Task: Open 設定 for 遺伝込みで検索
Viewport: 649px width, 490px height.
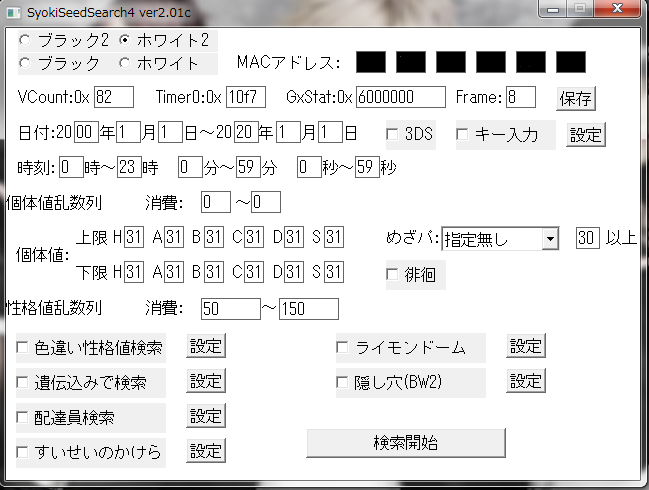Action: point(206,381)
